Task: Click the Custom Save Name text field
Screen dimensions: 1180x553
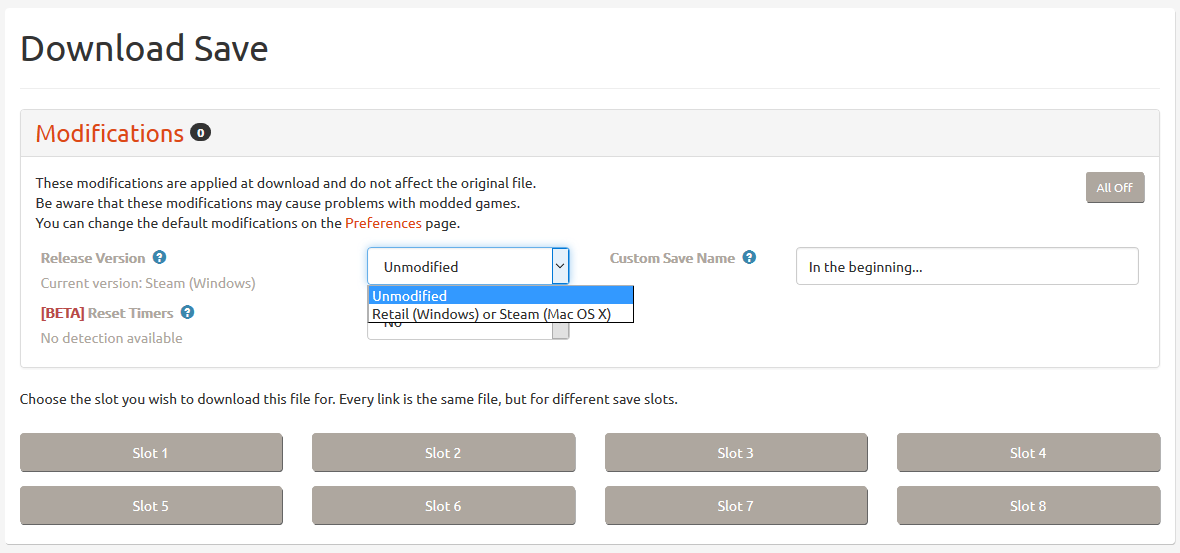Action: click(x=966, y=267)
